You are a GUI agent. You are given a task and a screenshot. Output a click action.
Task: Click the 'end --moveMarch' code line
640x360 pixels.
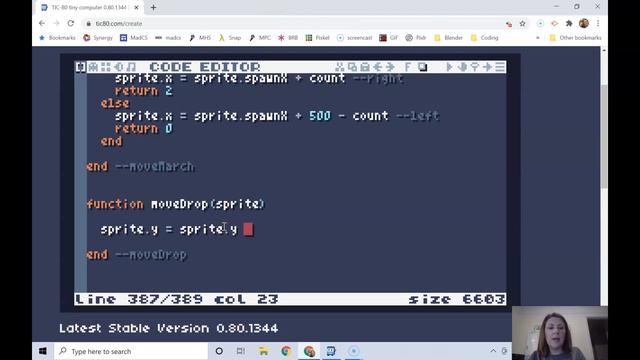coord(140,167)
